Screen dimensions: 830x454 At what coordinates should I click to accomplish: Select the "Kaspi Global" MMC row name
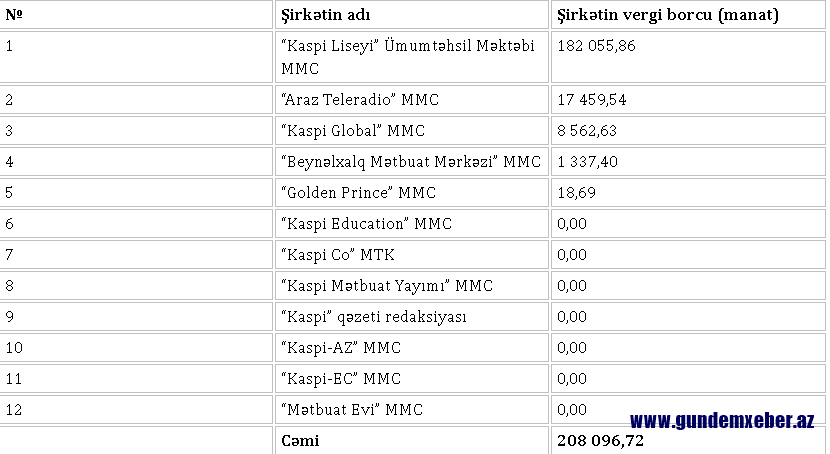[411, 131]
